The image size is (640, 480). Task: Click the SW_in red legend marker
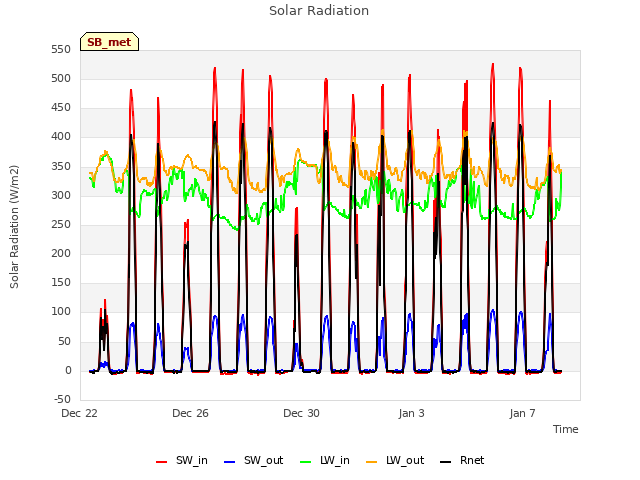(x=162, y=462)
